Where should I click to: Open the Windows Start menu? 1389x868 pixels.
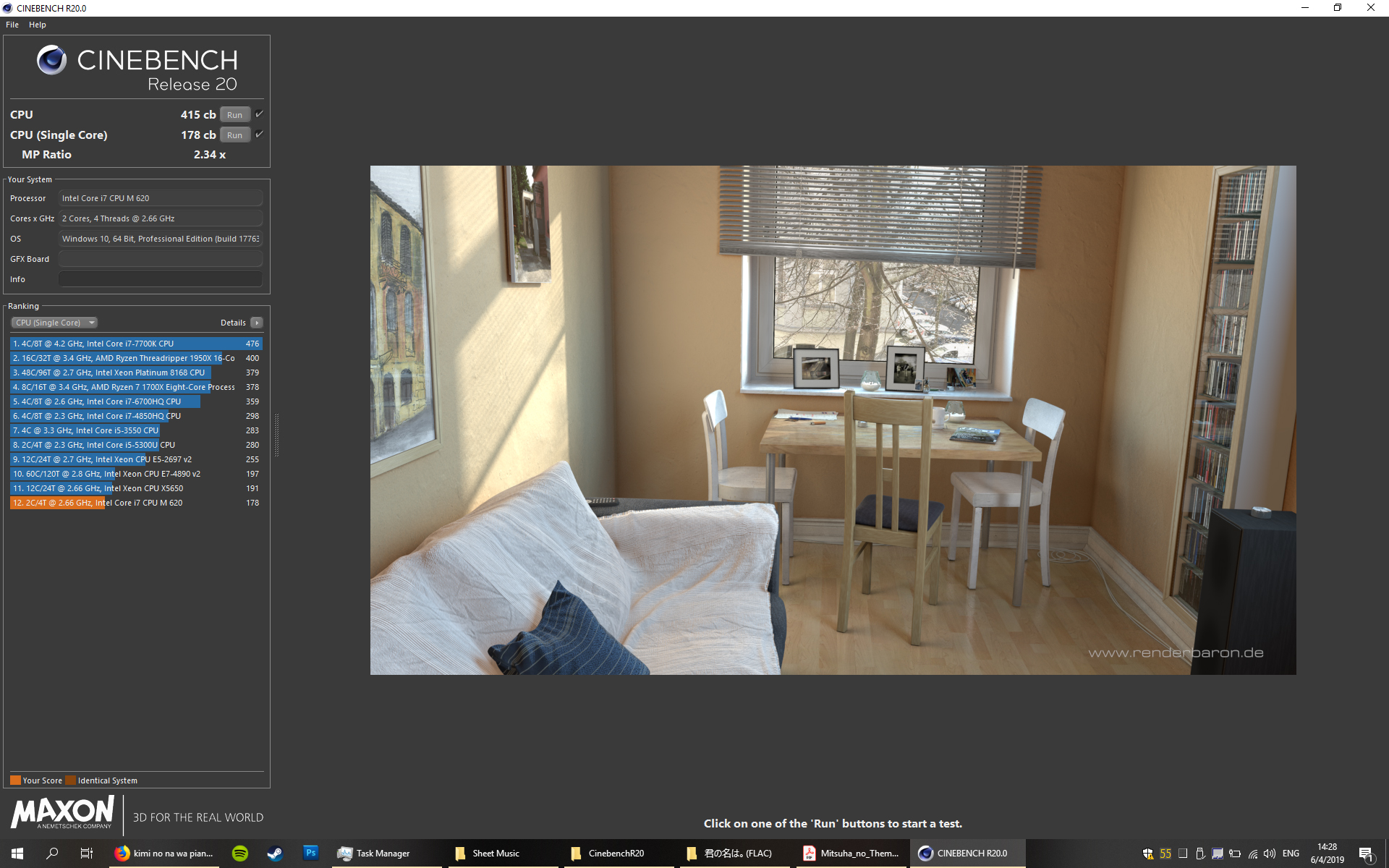click(17, 854)
